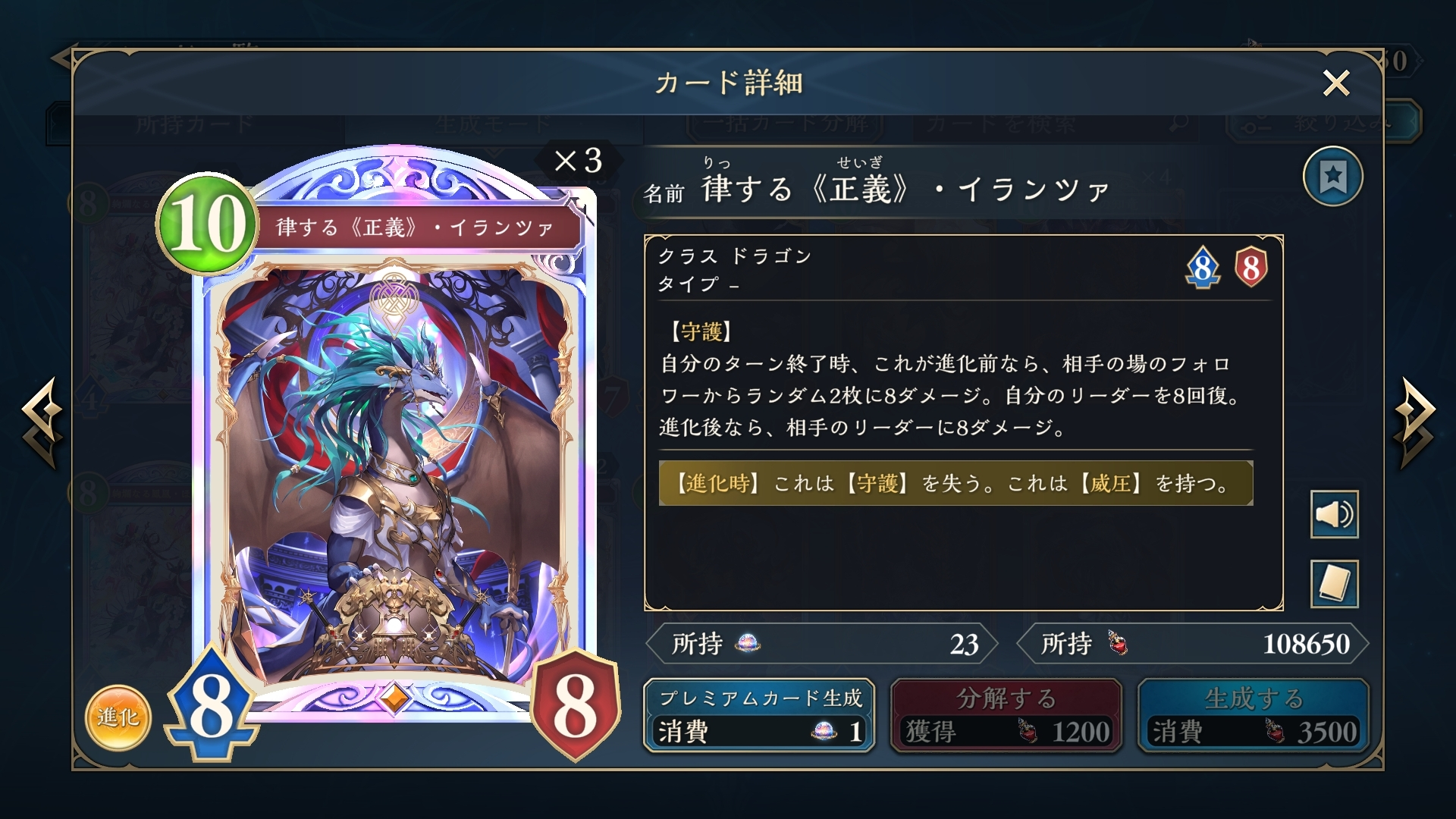This screenshot has height=819, width=1456.
Task: Click the green cost 10 orb
Action: point(206,223)
